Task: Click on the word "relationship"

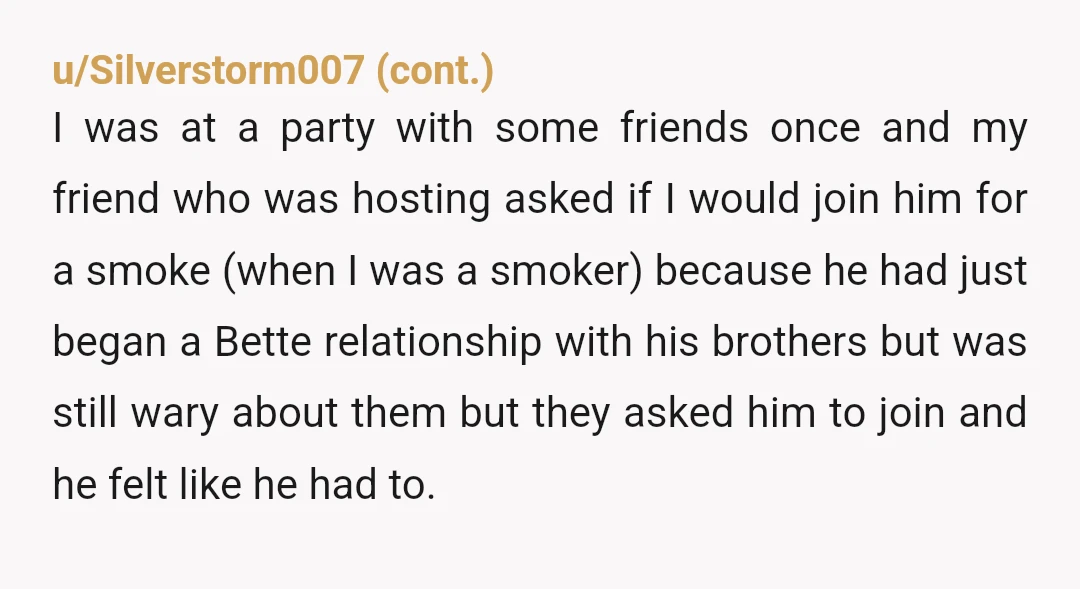Action: 433,344
